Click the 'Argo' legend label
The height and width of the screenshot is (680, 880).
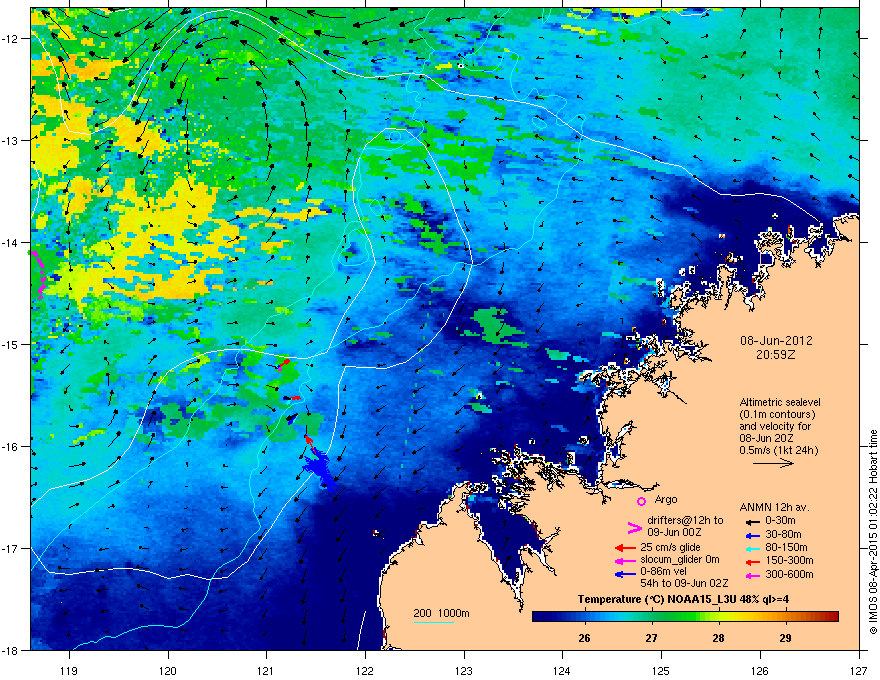tap(666, 499)
